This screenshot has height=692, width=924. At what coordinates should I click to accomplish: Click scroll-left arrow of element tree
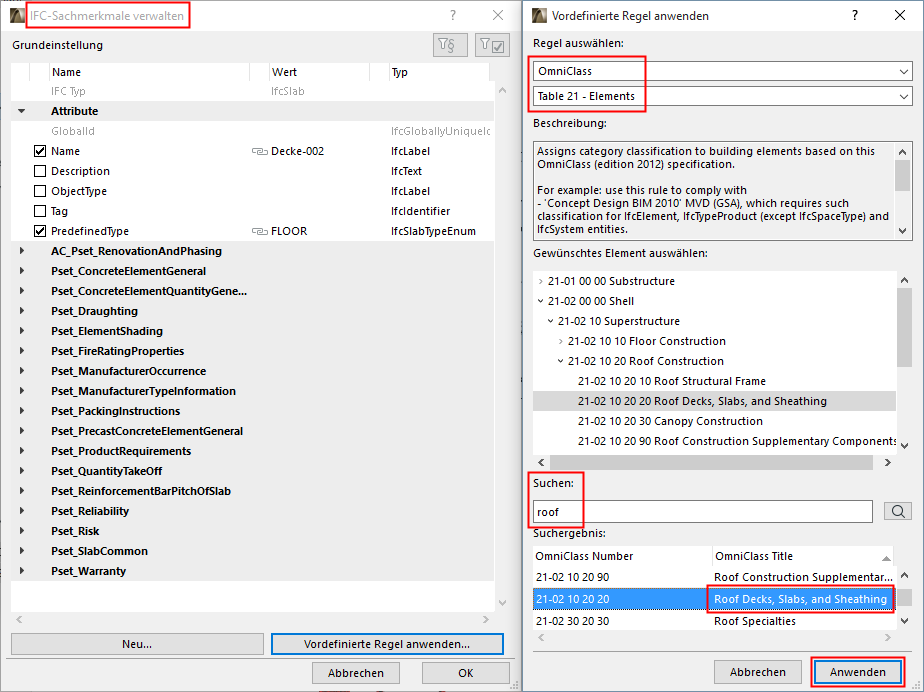(x=541, y=463)
